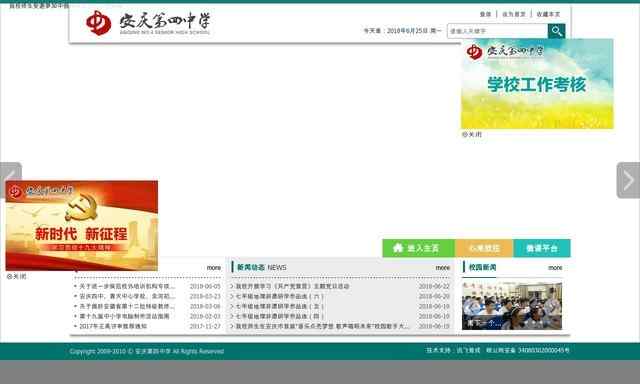
Task: Click the teal 微课平台 button
Action: click(542, 248)
